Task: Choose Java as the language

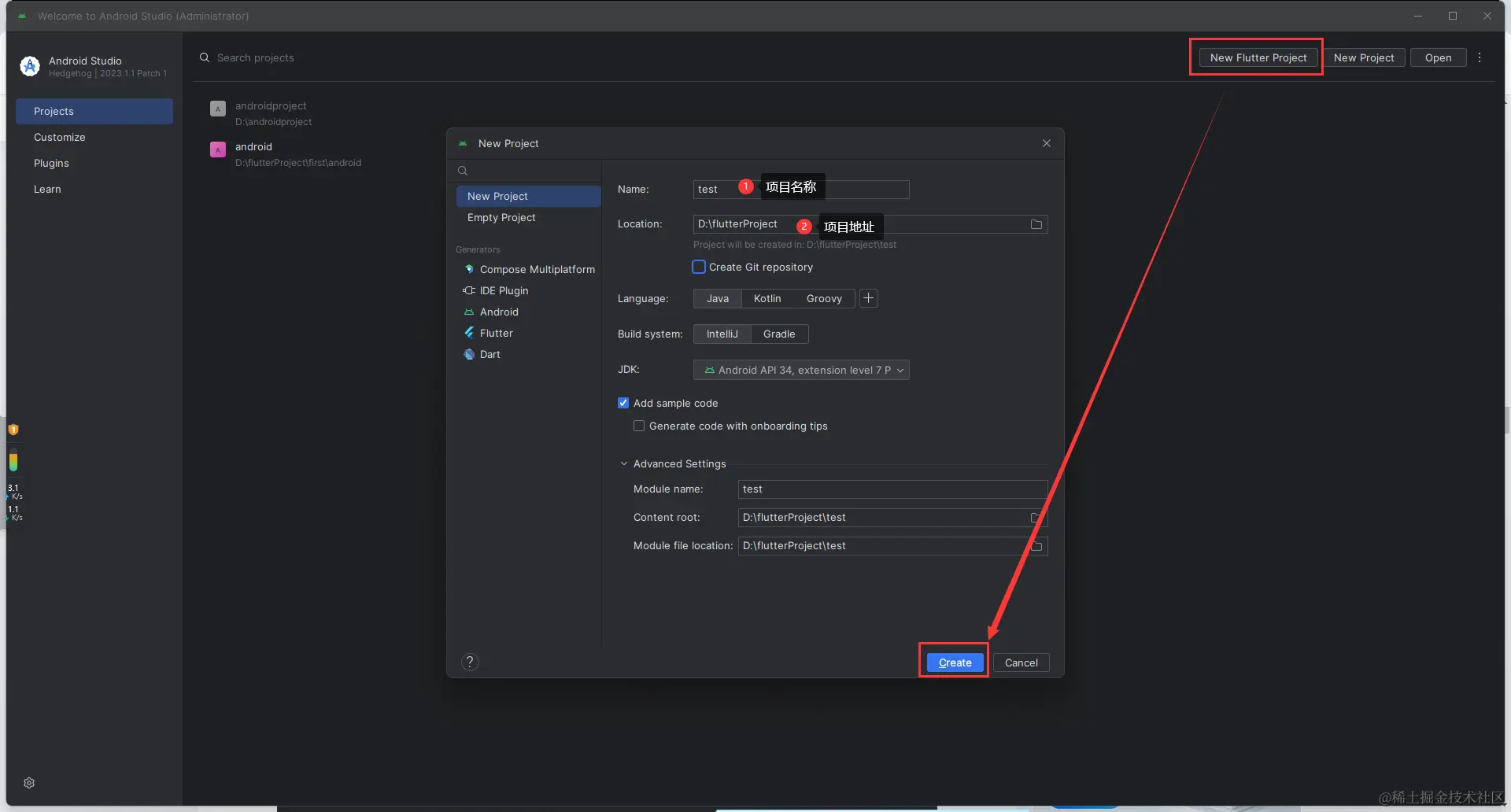Action: pyautogui.click(x=718, y=298)
